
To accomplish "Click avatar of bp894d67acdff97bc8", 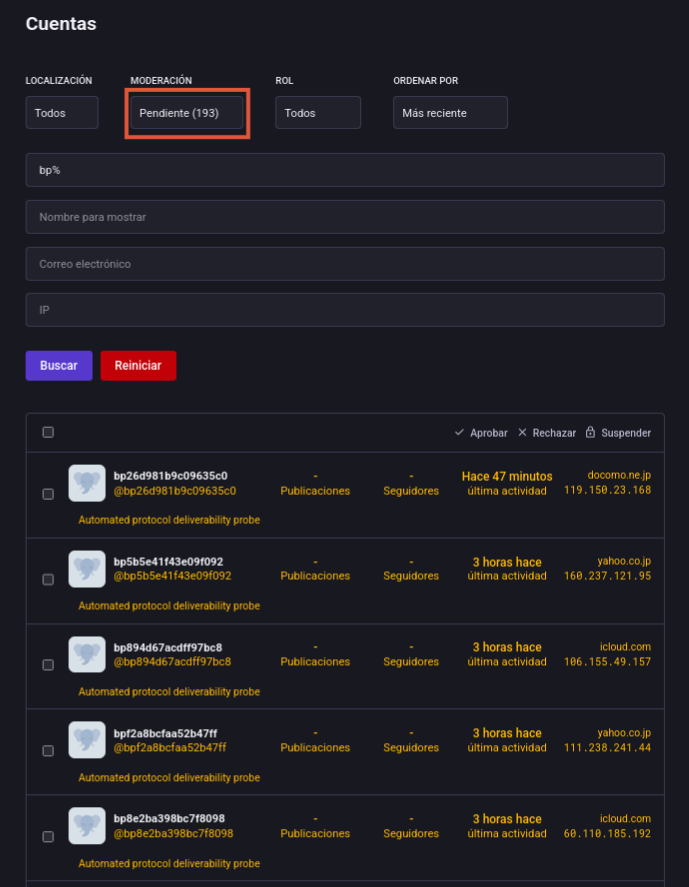I will click(87, 655).
